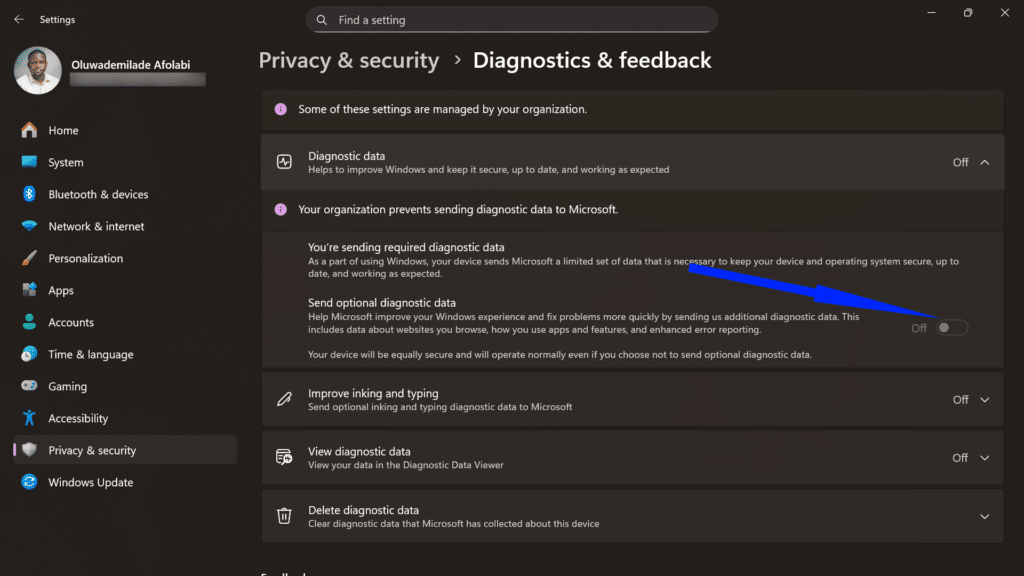Viewport: 1024px width, 576px height.
Task: Open the Home section in the sidebar
Action: pos(64,130)
